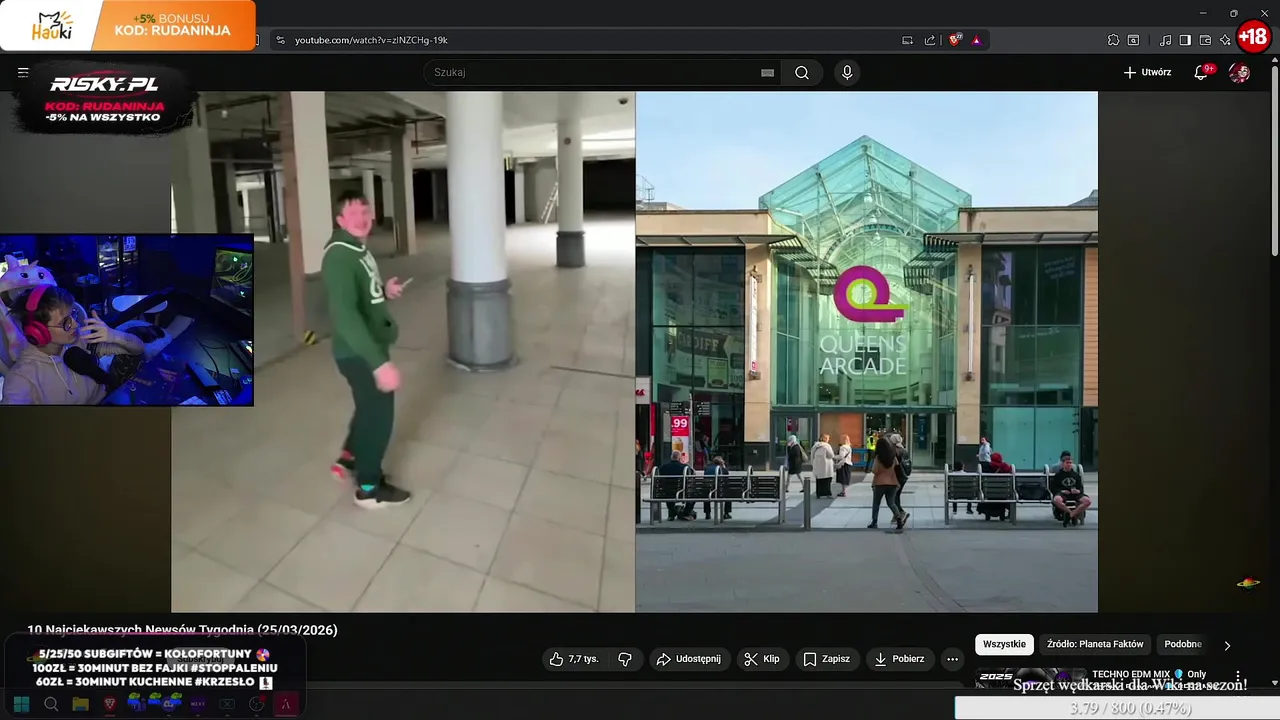Open options for TECHNO EDM MIX suggestion
This screenshot has height=720, width=1280.
[x=1238, y=676]
